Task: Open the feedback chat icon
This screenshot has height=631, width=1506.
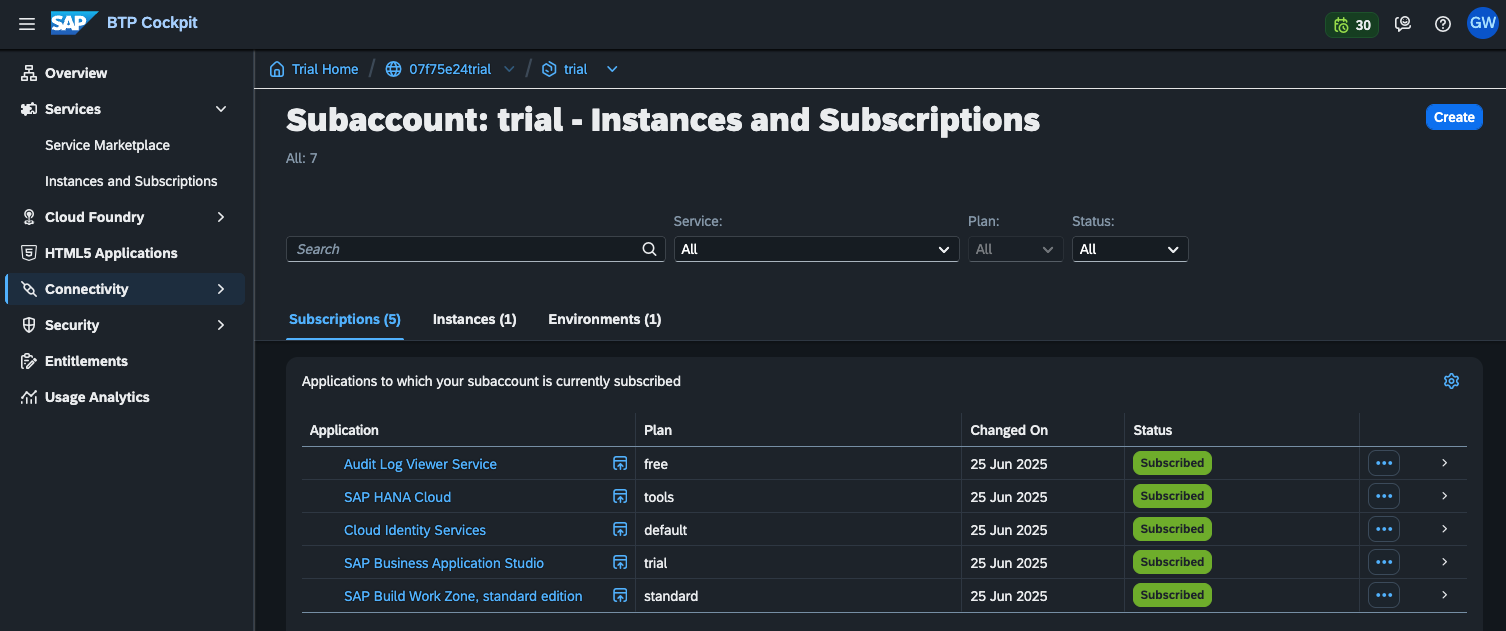Action: coord(1403,24)
